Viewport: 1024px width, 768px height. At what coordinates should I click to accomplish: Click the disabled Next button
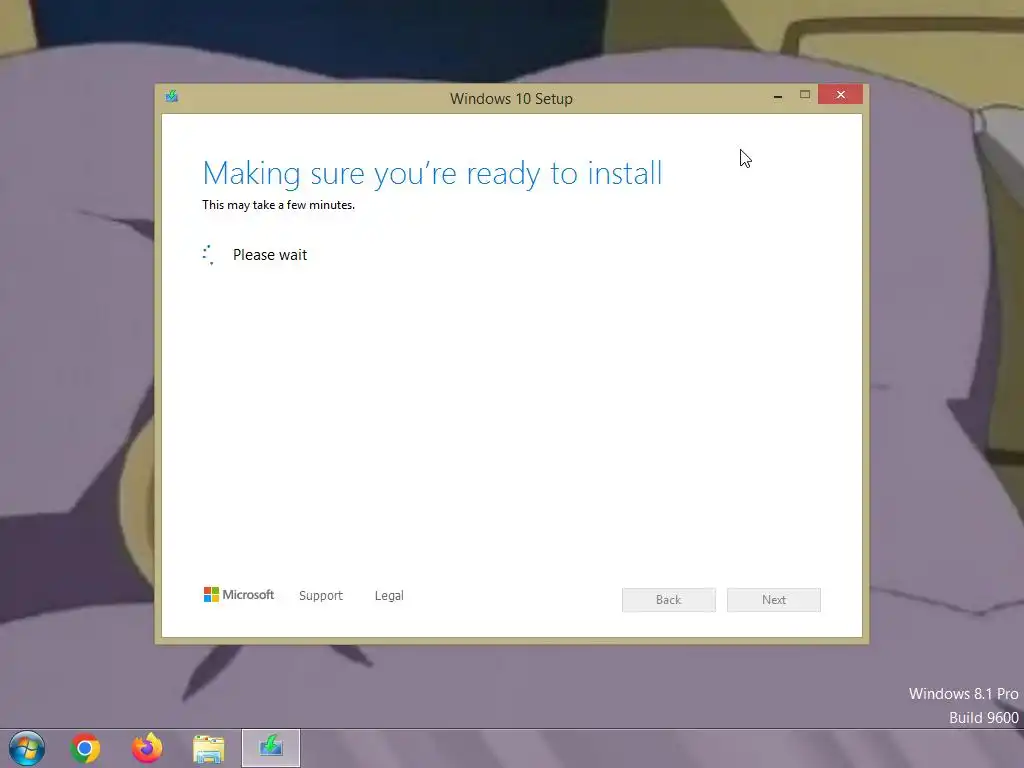[x=774, y=600]
